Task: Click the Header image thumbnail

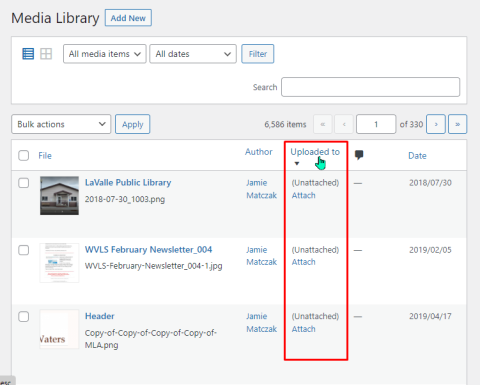Action: (59, 329)
